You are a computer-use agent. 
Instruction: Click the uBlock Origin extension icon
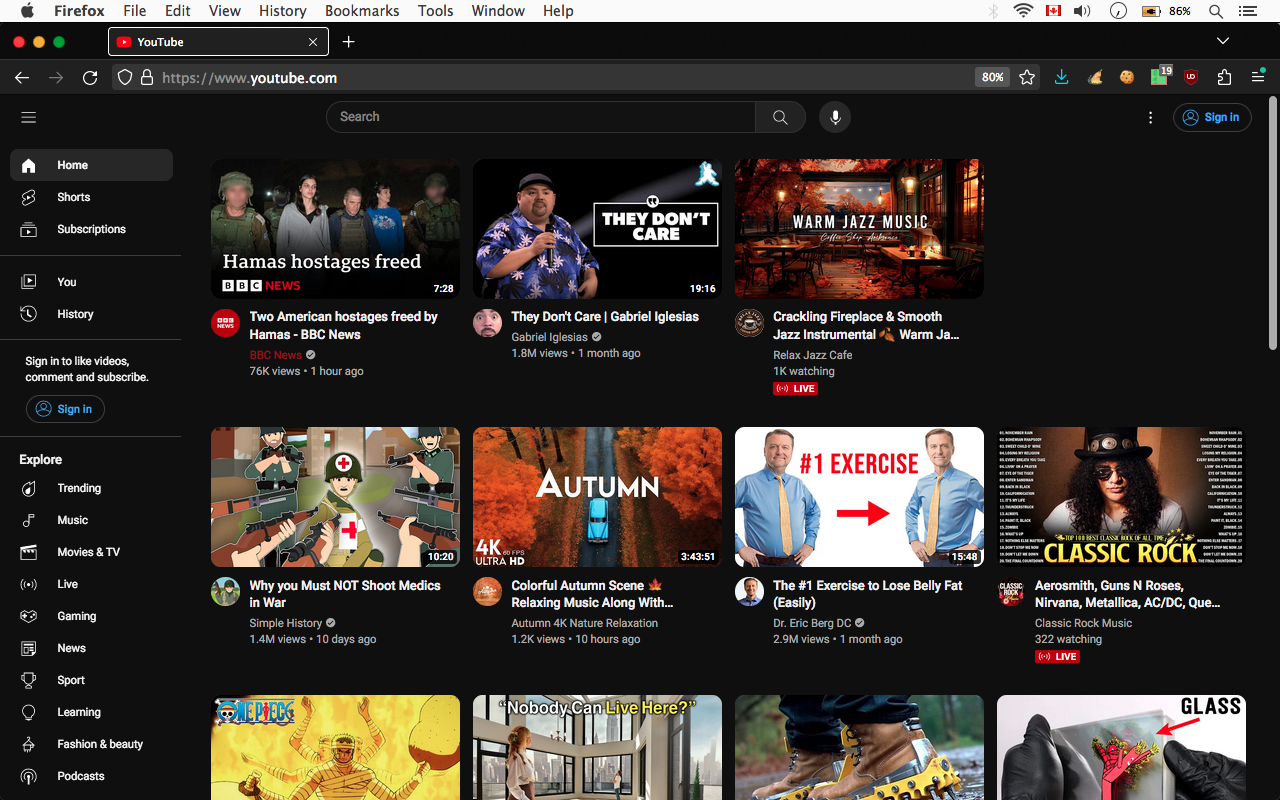(x=1191, y=77)
